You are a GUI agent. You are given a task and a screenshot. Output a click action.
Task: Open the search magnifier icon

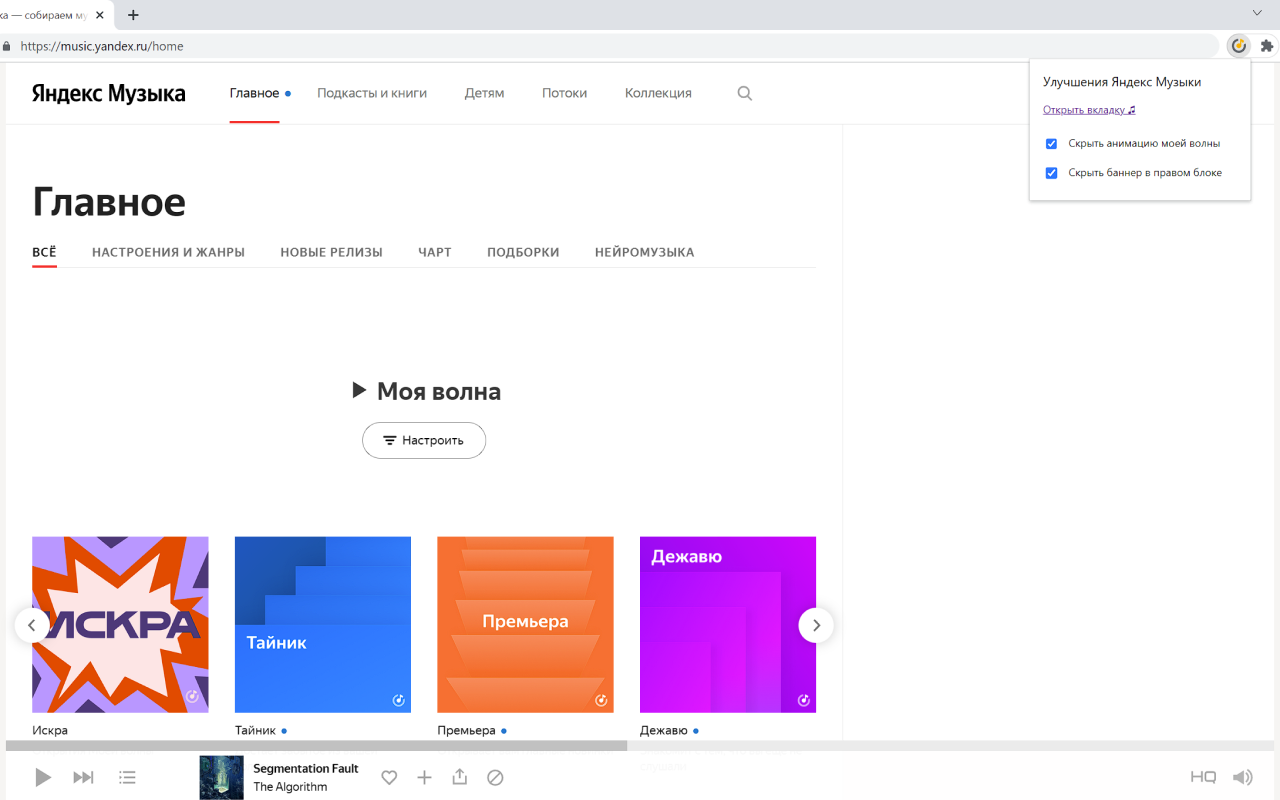tap(744, 93)
